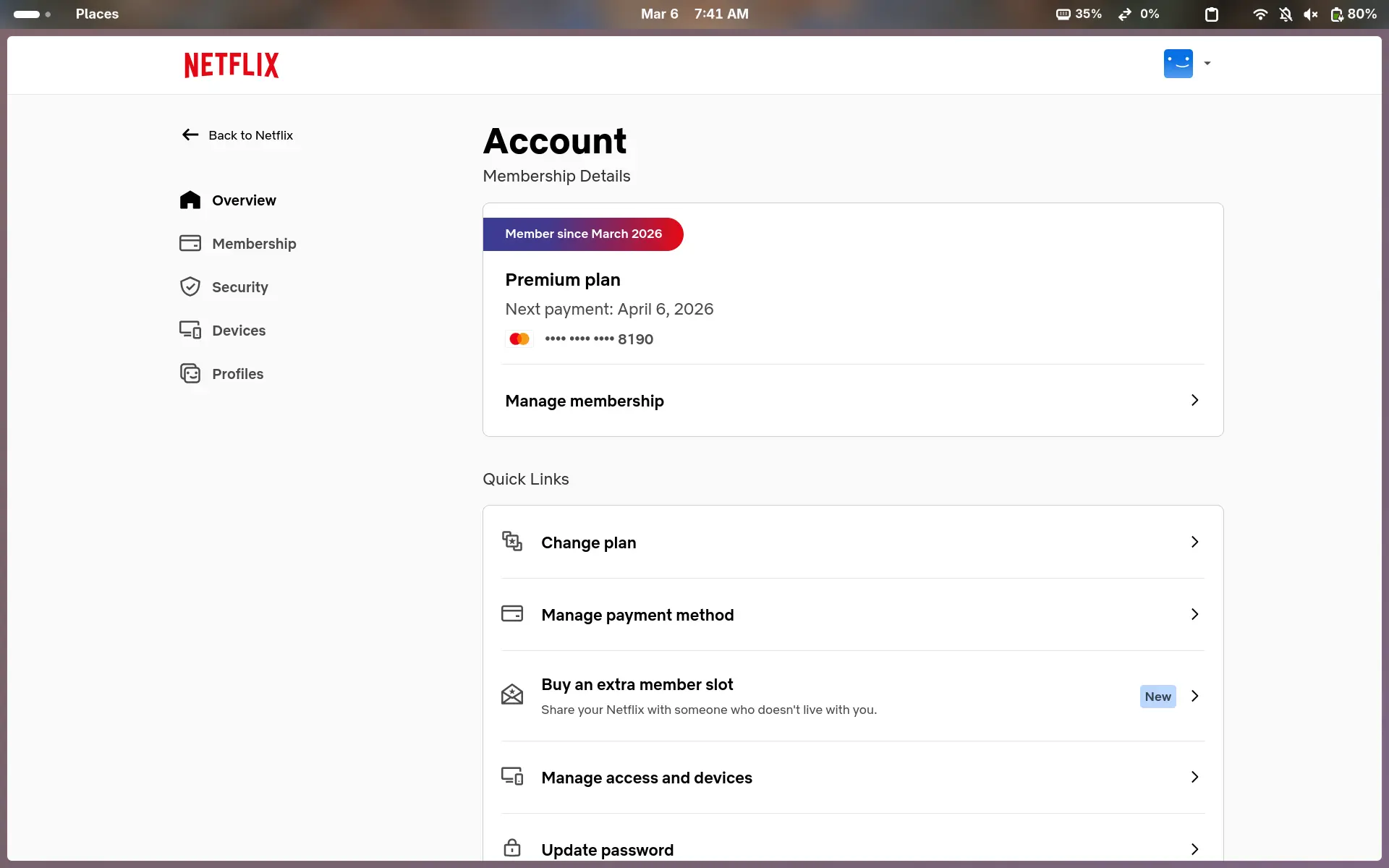1389x868 pixels.
Task: Click the date and time in top bar
Action: [694, 14]
